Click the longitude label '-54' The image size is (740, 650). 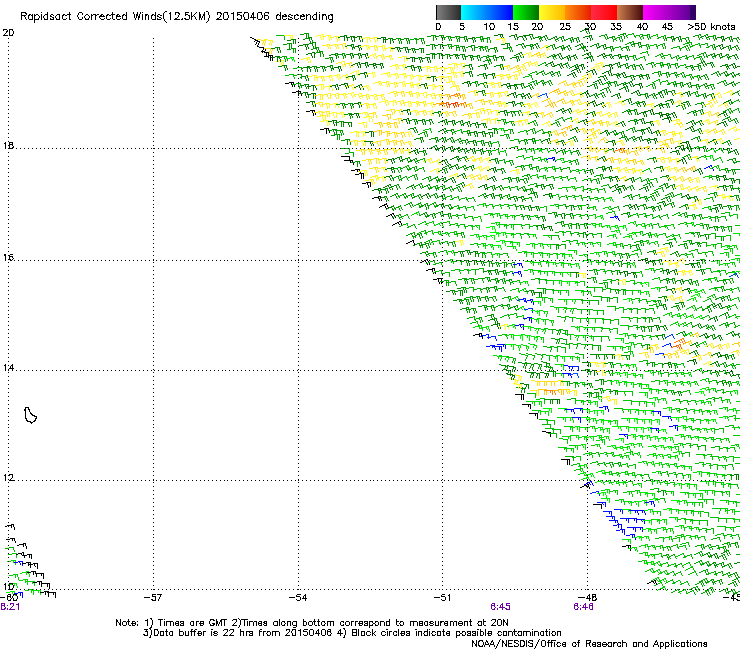[x=298, y=598]
